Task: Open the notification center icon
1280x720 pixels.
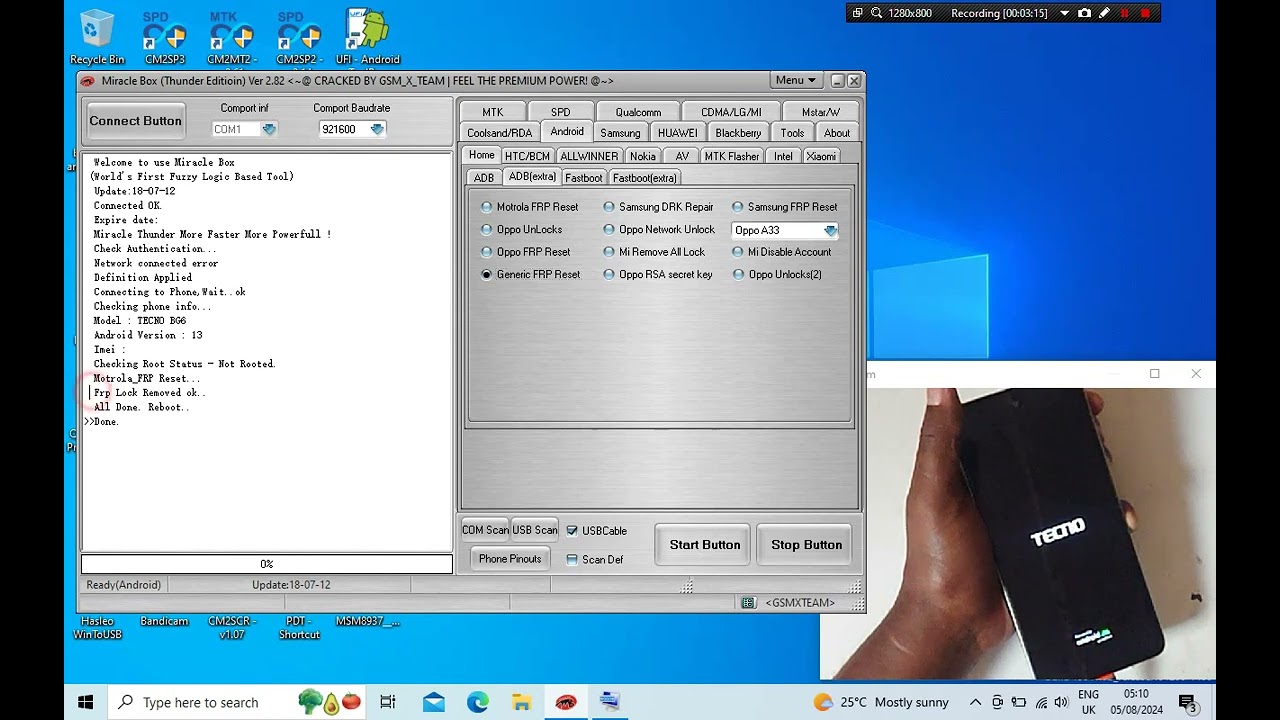Action: pos(1188,703)
